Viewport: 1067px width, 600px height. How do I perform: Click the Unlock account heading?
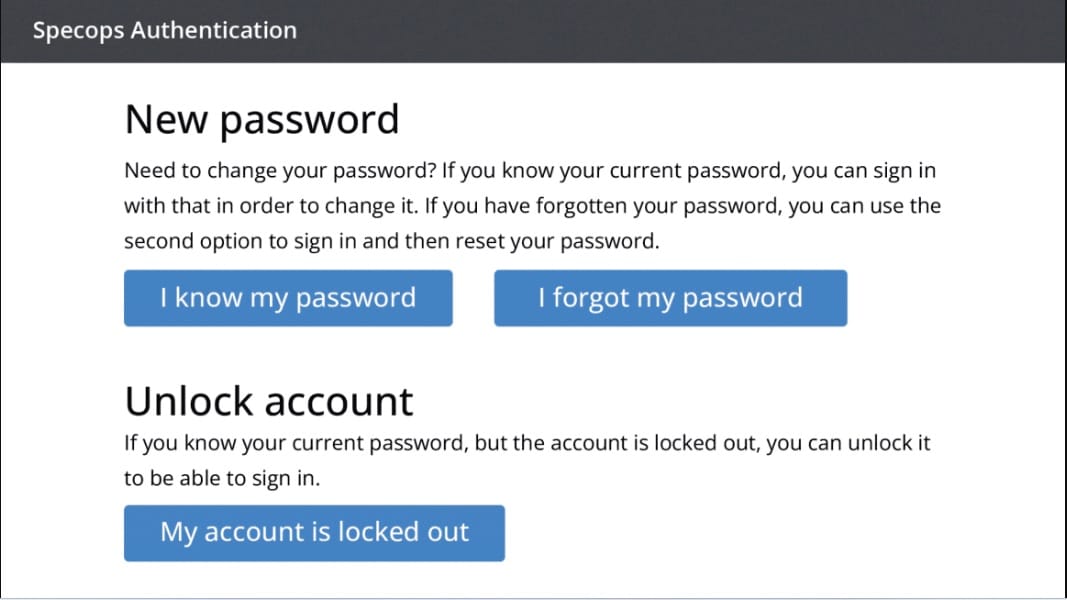pos(269,401)
